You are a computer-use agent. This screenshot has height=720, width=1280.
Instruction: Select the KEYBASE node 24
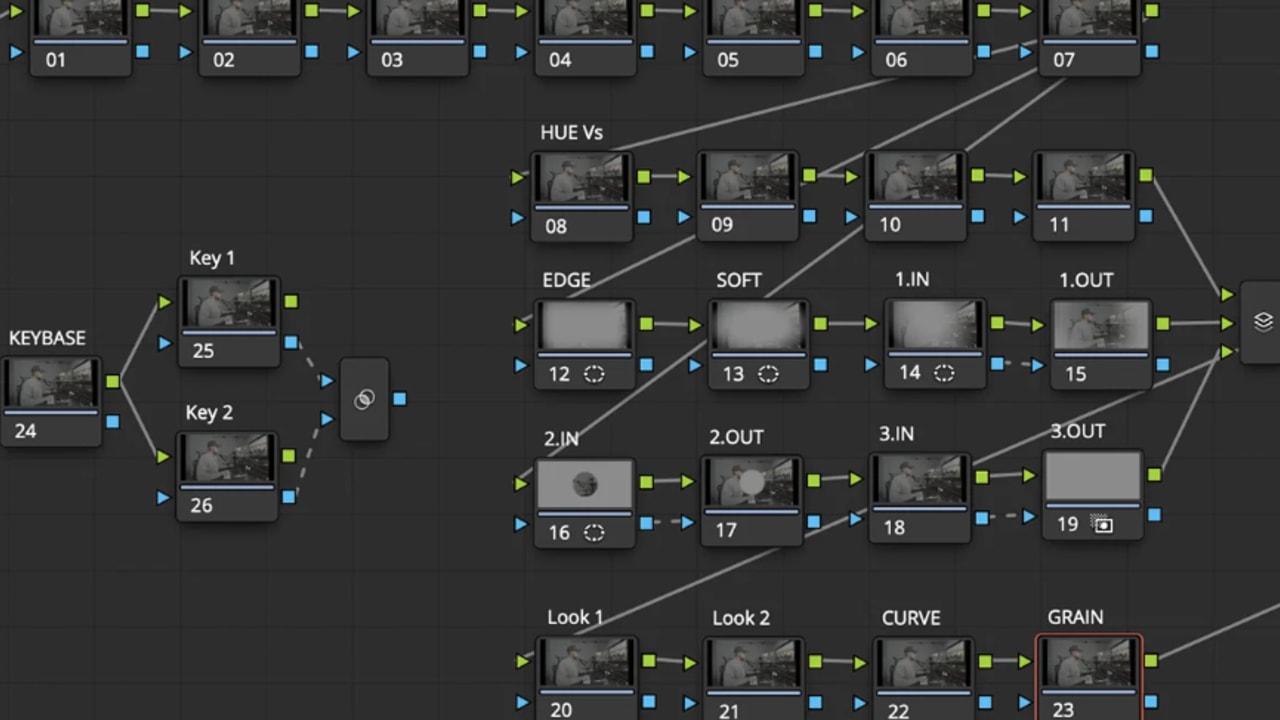point(51,401)
